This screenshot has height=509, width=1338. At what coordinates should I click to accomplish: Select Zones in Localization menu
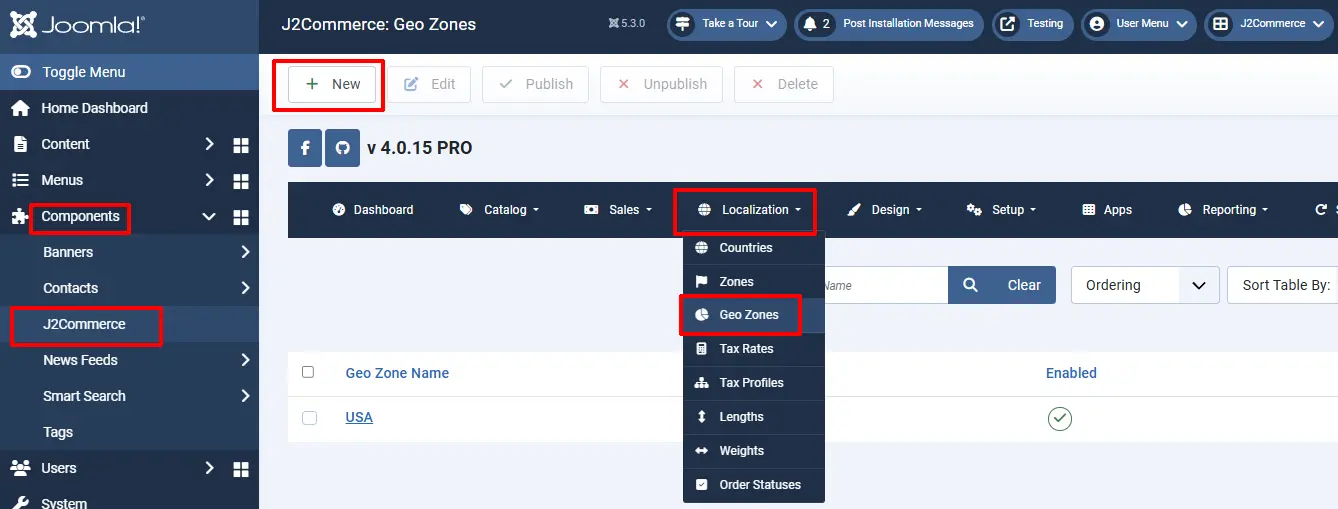pos(754,282)
